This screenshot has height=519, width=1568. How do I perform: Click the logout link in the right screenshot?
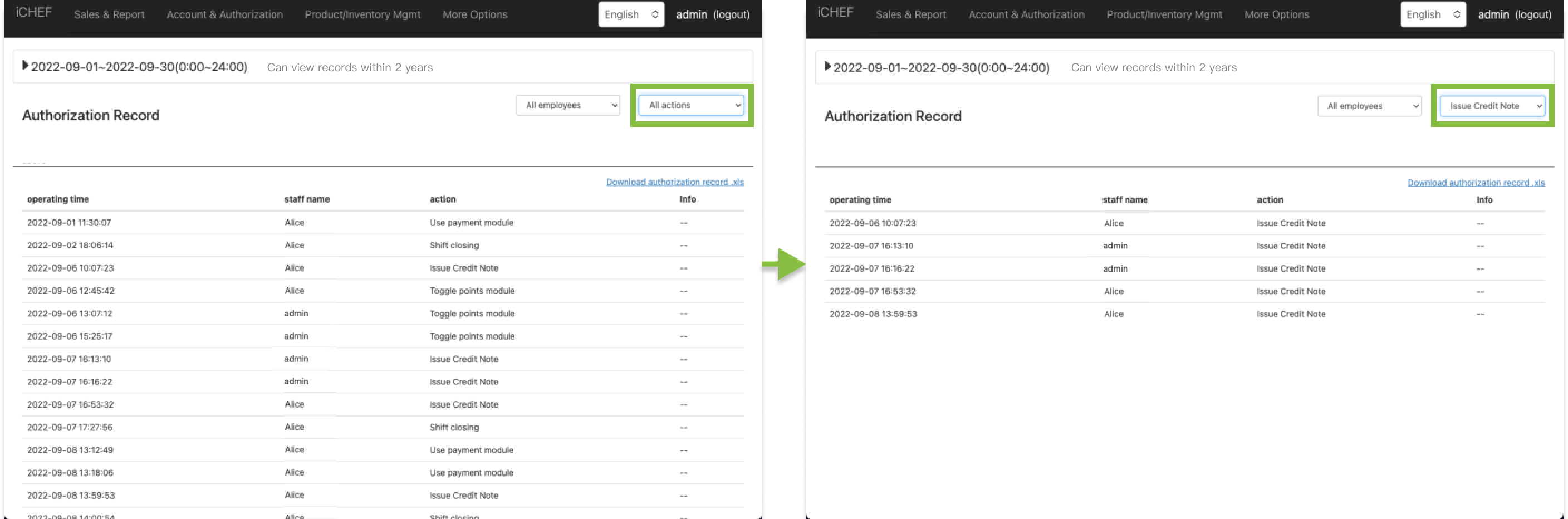pos(1533,14)
